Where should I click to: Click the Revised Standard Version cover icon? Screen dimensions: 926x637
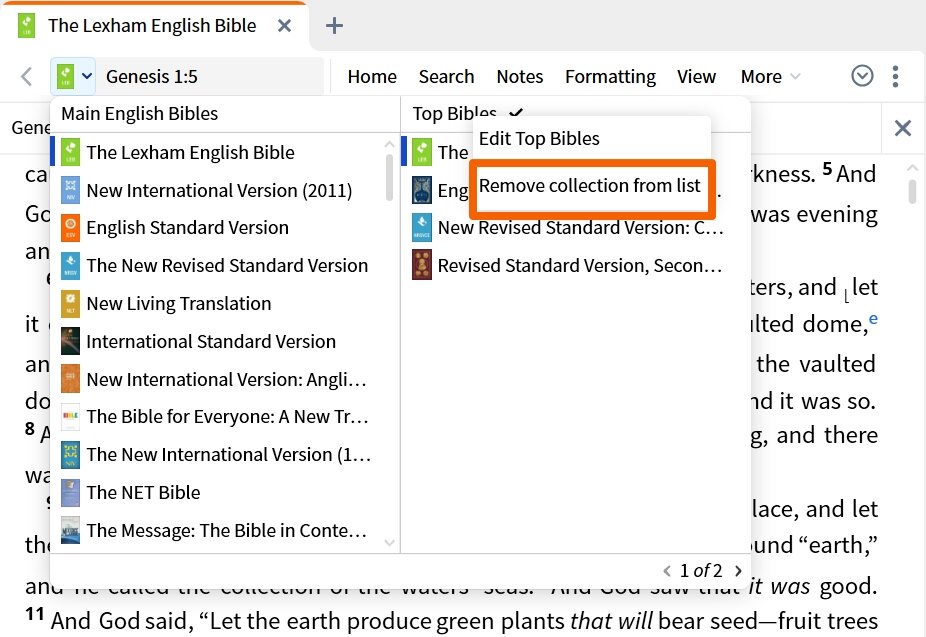[x=422, y=266]
